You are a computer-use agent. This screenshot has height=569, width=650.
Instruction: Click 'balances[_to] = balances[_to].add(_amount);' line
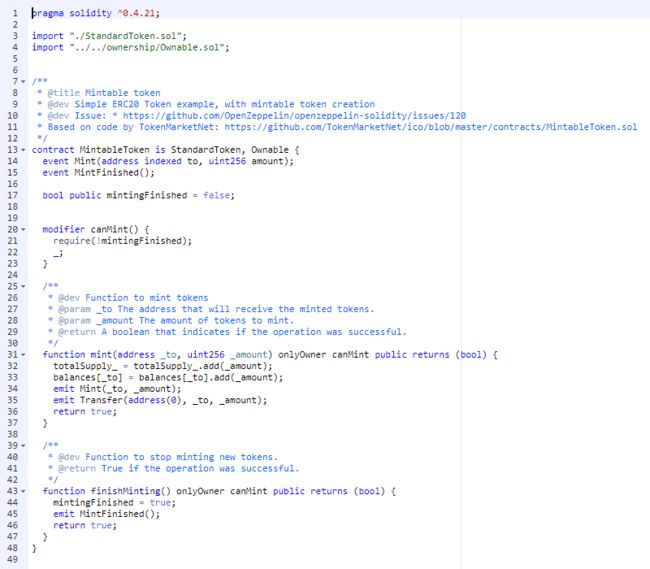pos(168,378)
